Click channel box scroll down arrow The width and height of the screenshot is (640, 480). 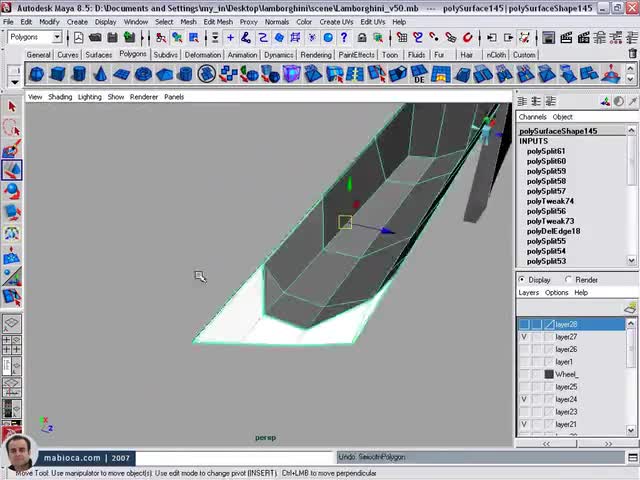coord(631,260)
